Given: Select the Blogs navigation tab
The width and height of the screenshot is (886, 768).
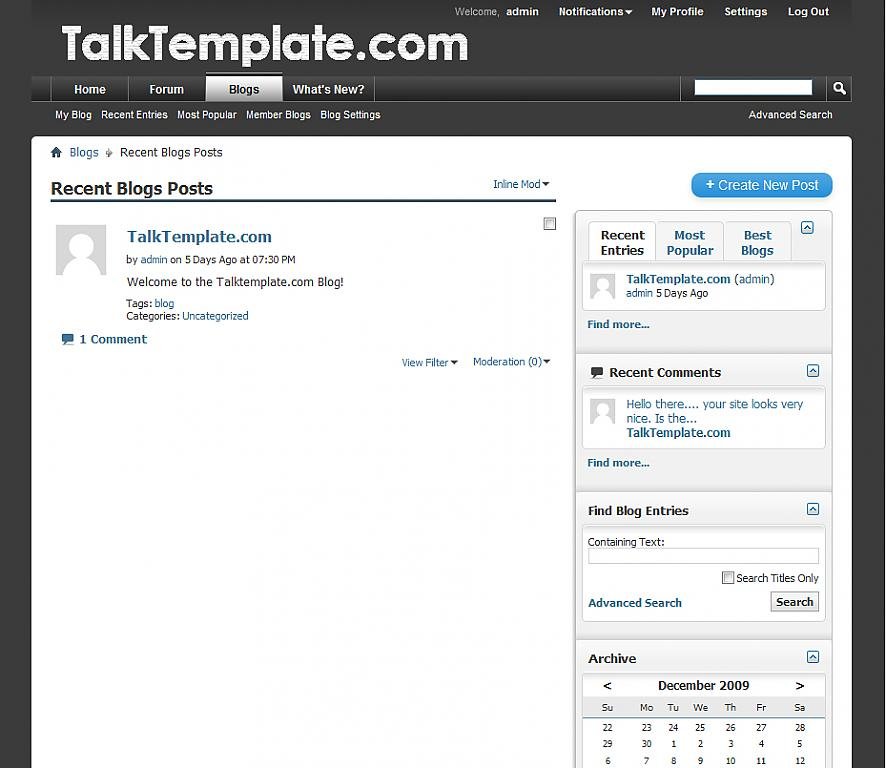Looking at the screenshot, I should 244,89.
